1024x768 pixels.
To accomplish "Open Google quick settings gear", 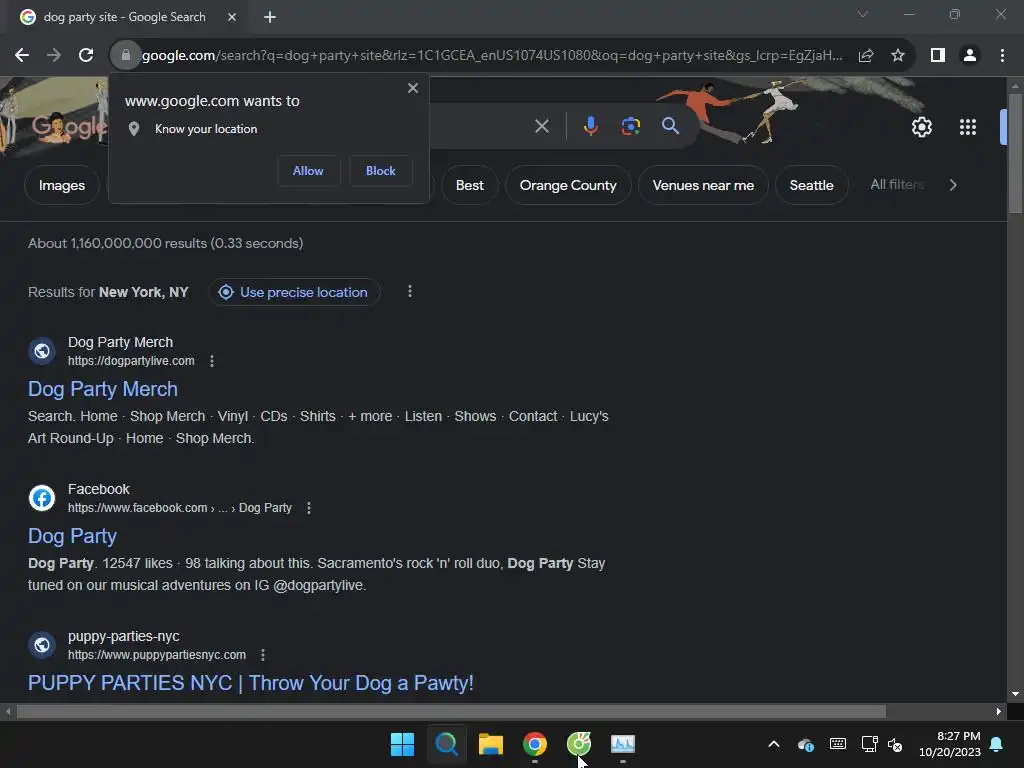I will (x=921, y=127).
